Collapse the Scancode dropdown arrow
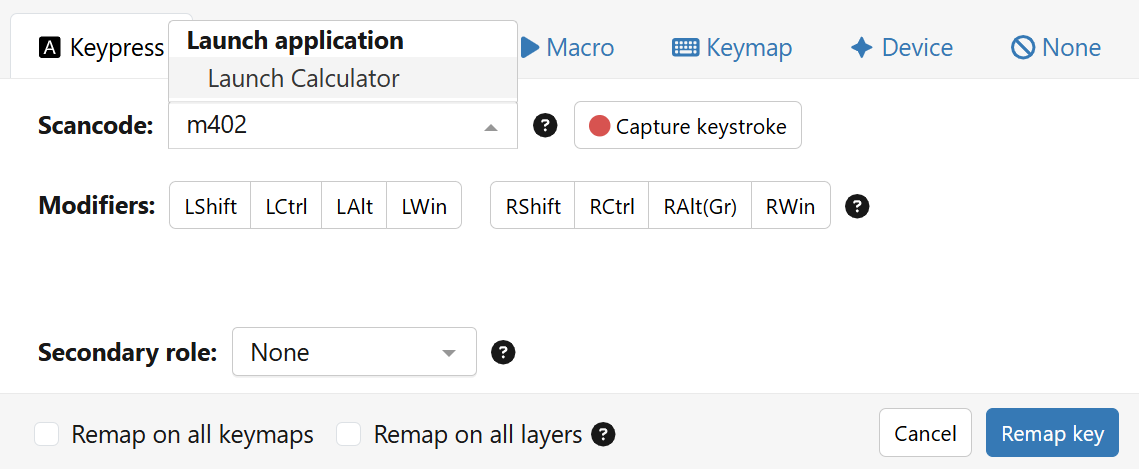 [x=490, y=127]
